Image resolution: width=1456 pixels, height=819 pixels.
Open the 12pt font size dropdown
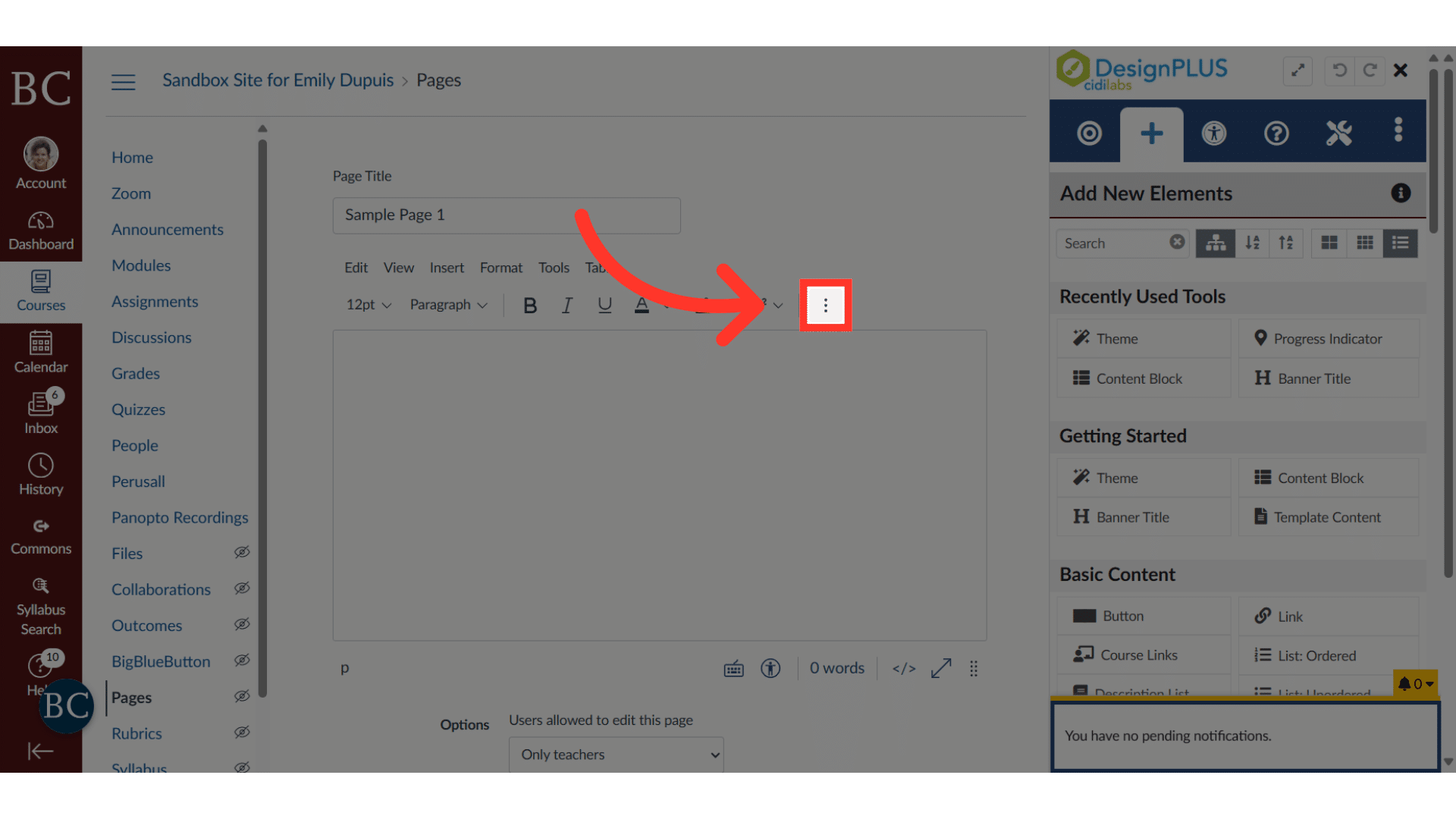coord(367,304)
